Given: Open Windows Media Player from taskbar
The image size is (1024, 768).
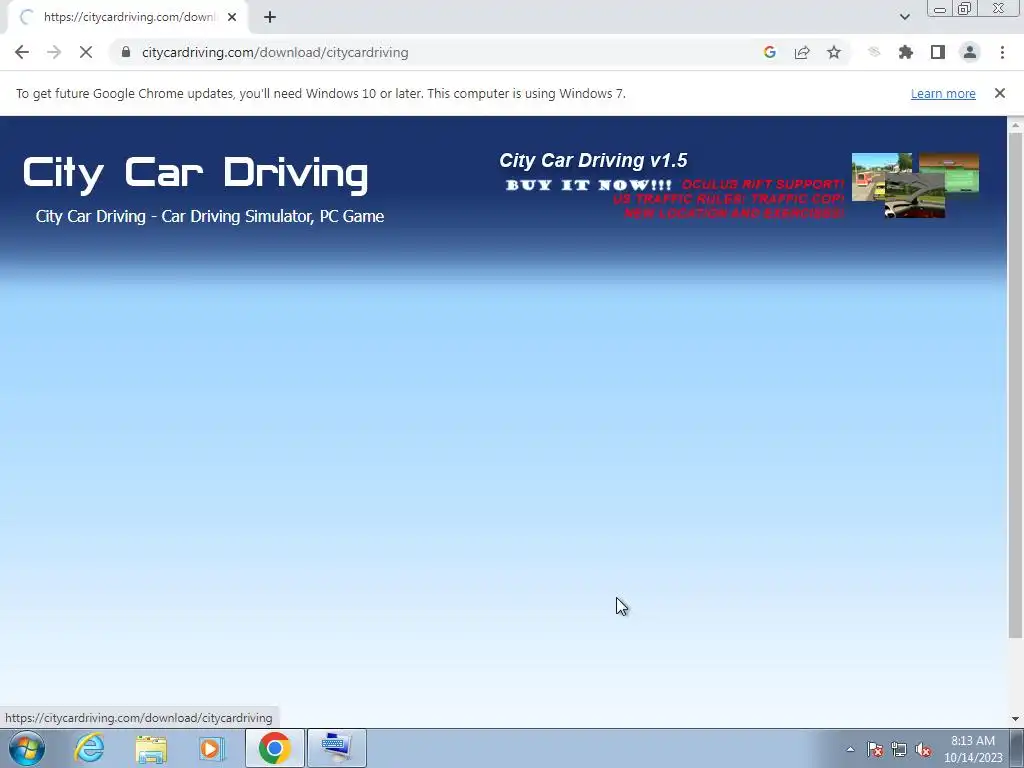Looking at the screenshot, I should [x=212, y=748].
